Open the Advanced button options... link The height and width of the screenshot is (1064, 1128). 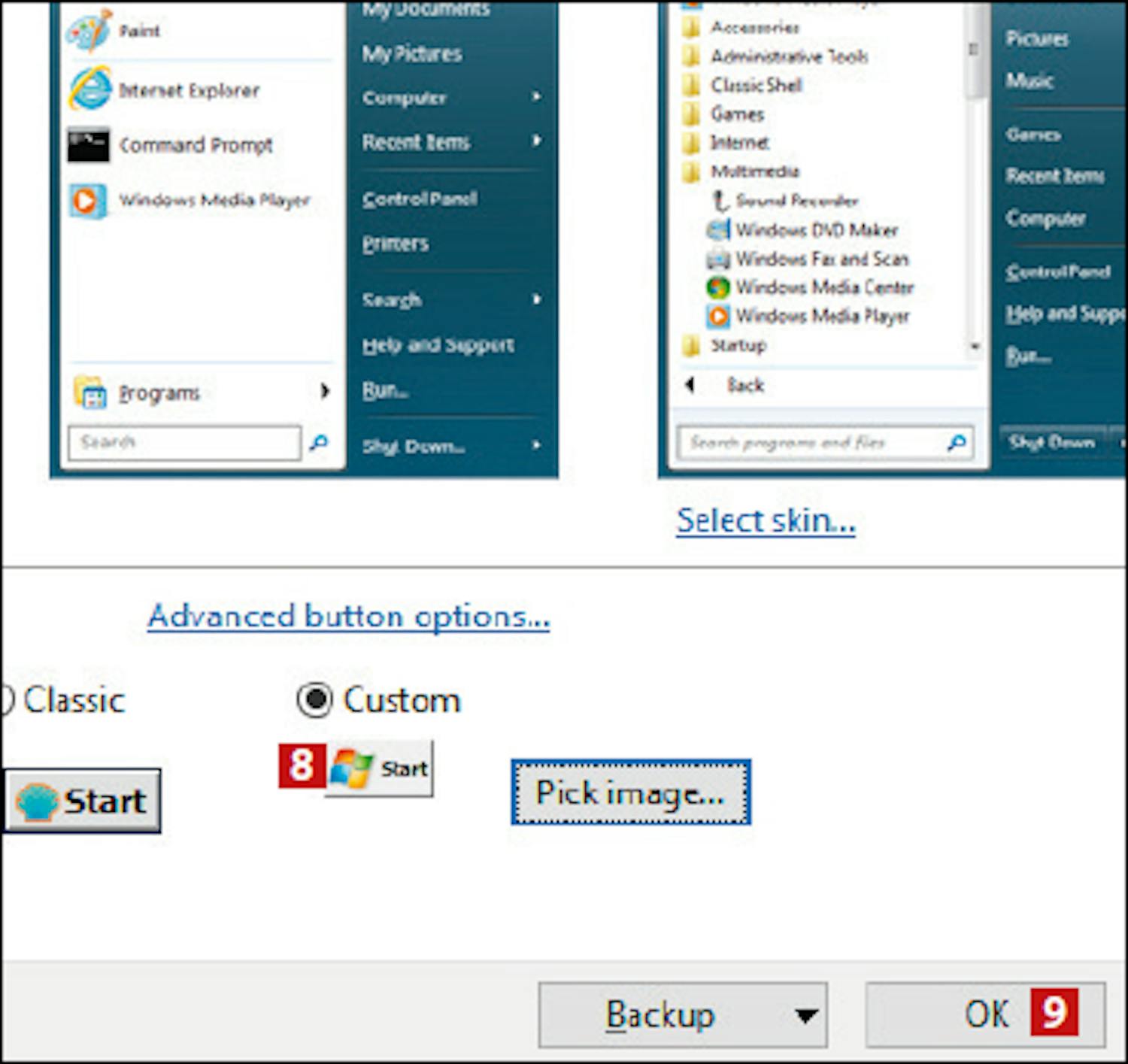pyautogui.click(x=349, y=617)
